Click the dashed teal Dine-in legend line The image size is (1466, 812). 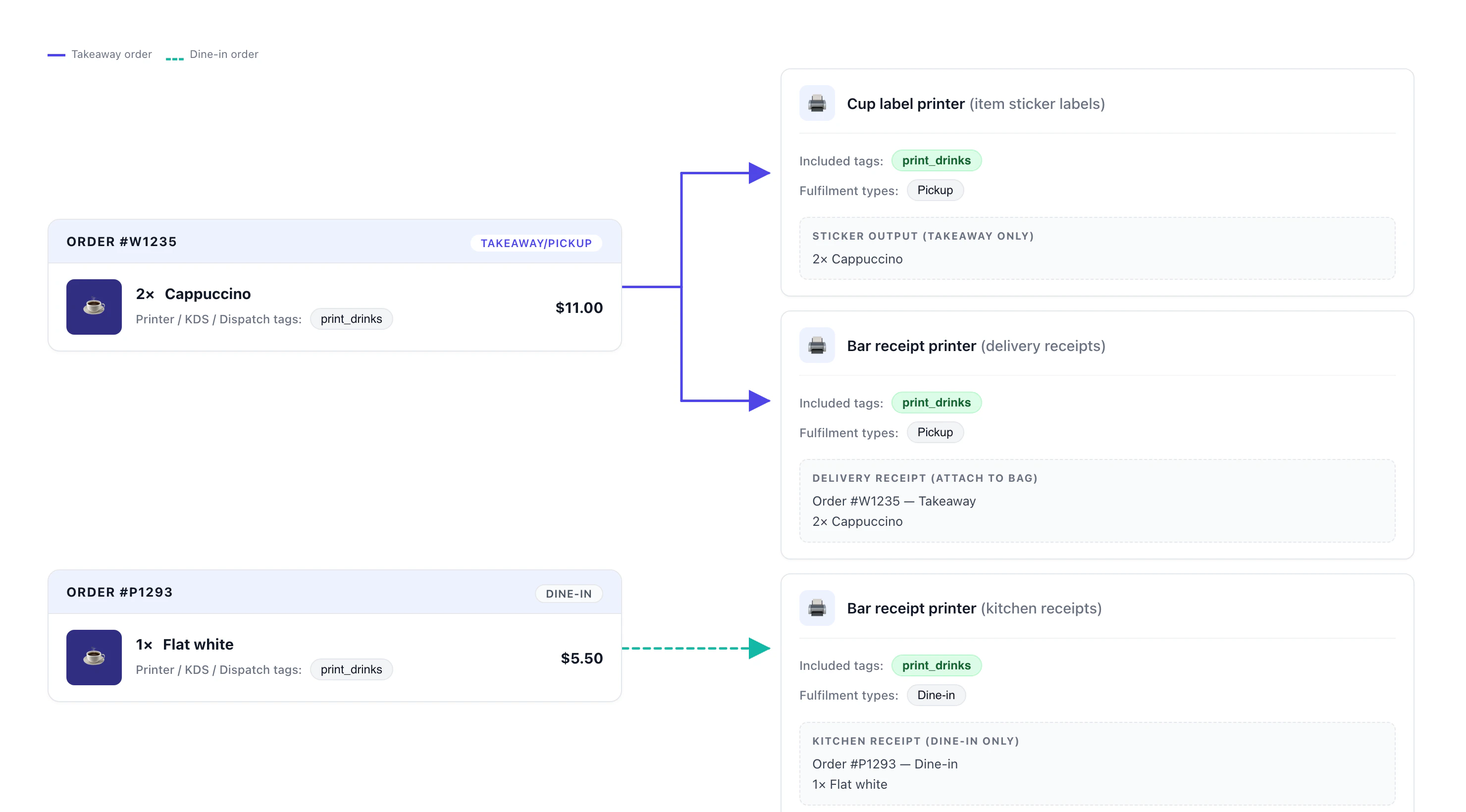pyautogui.click(x=174, y=58)
